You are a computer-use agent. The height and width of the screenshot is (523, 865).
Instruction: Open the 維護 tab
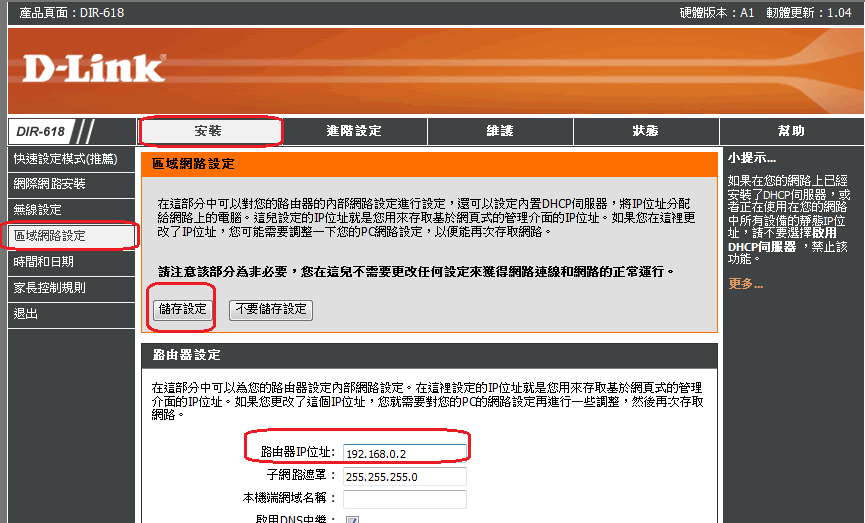(500, 131)
